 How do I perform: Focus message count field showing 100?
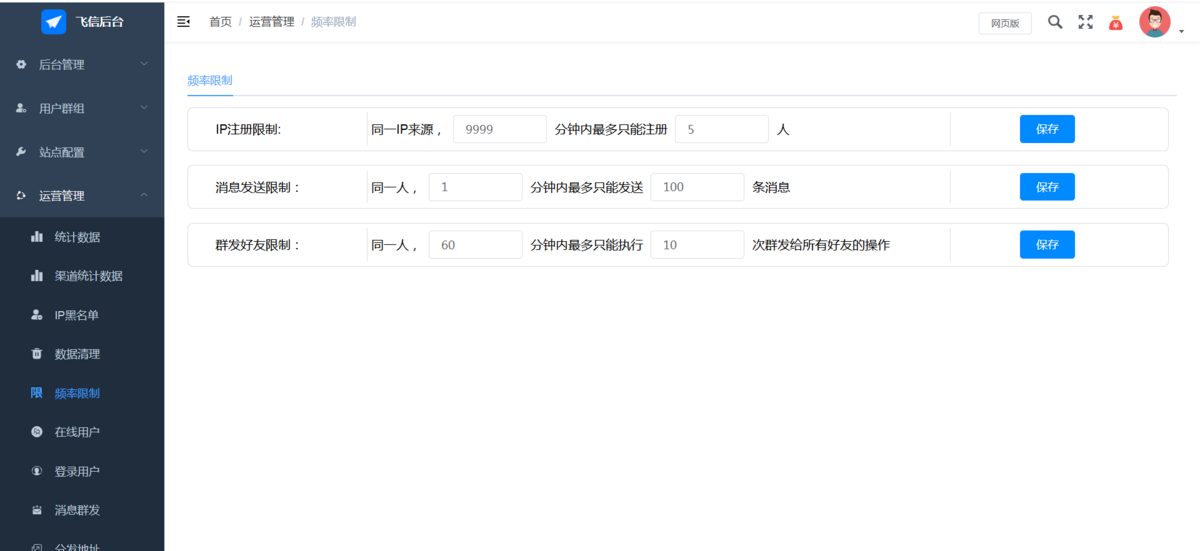pyautogui.click(x=697, y=187)
